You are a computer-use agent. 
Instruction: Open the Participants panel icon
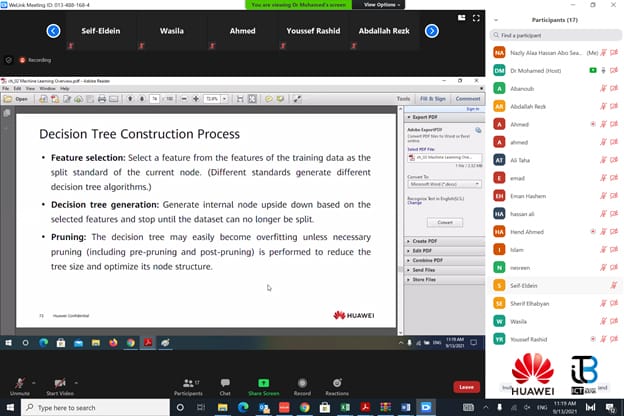point(188,383)
